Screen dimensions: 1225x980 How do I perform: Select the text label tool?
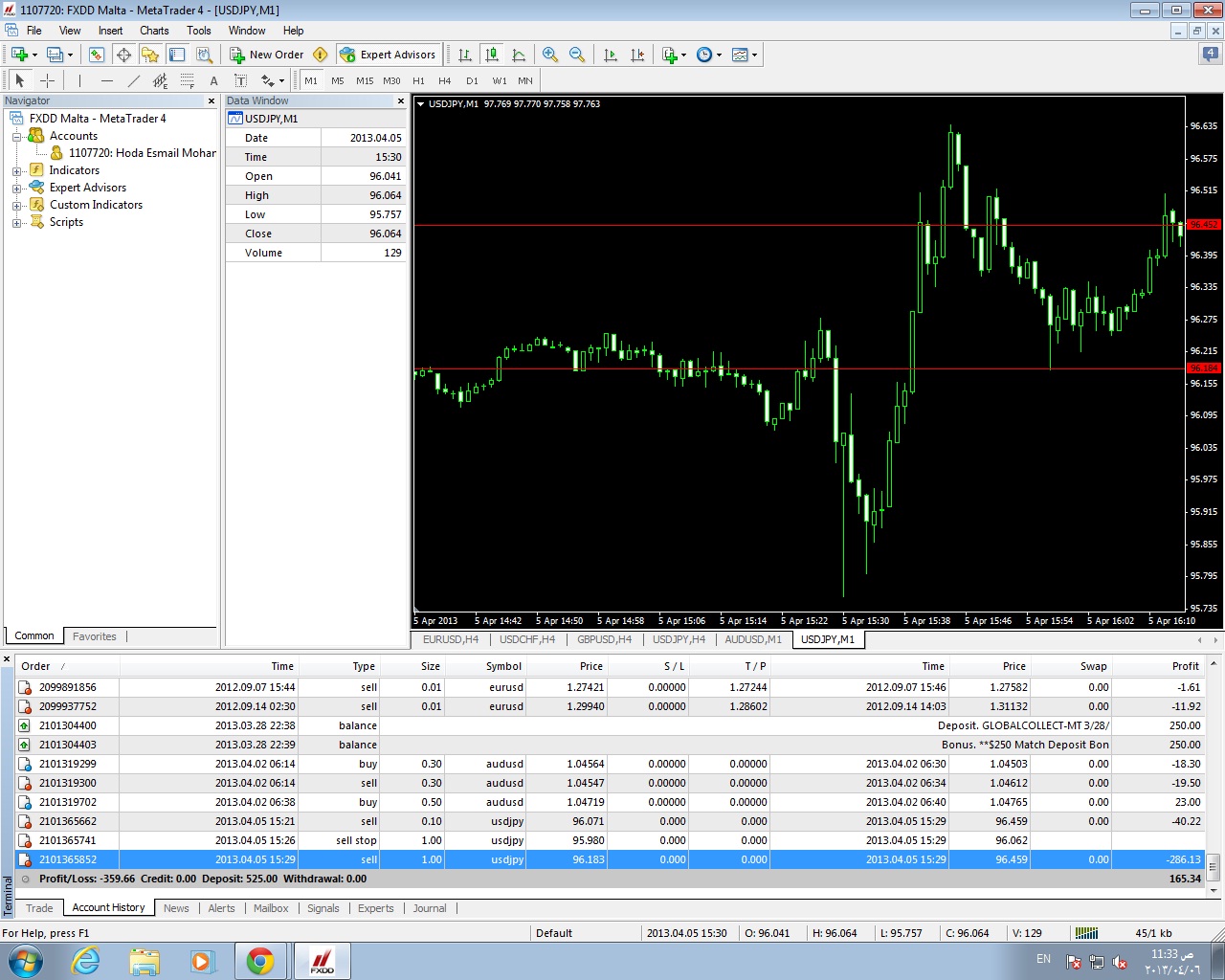coord(240,80)
